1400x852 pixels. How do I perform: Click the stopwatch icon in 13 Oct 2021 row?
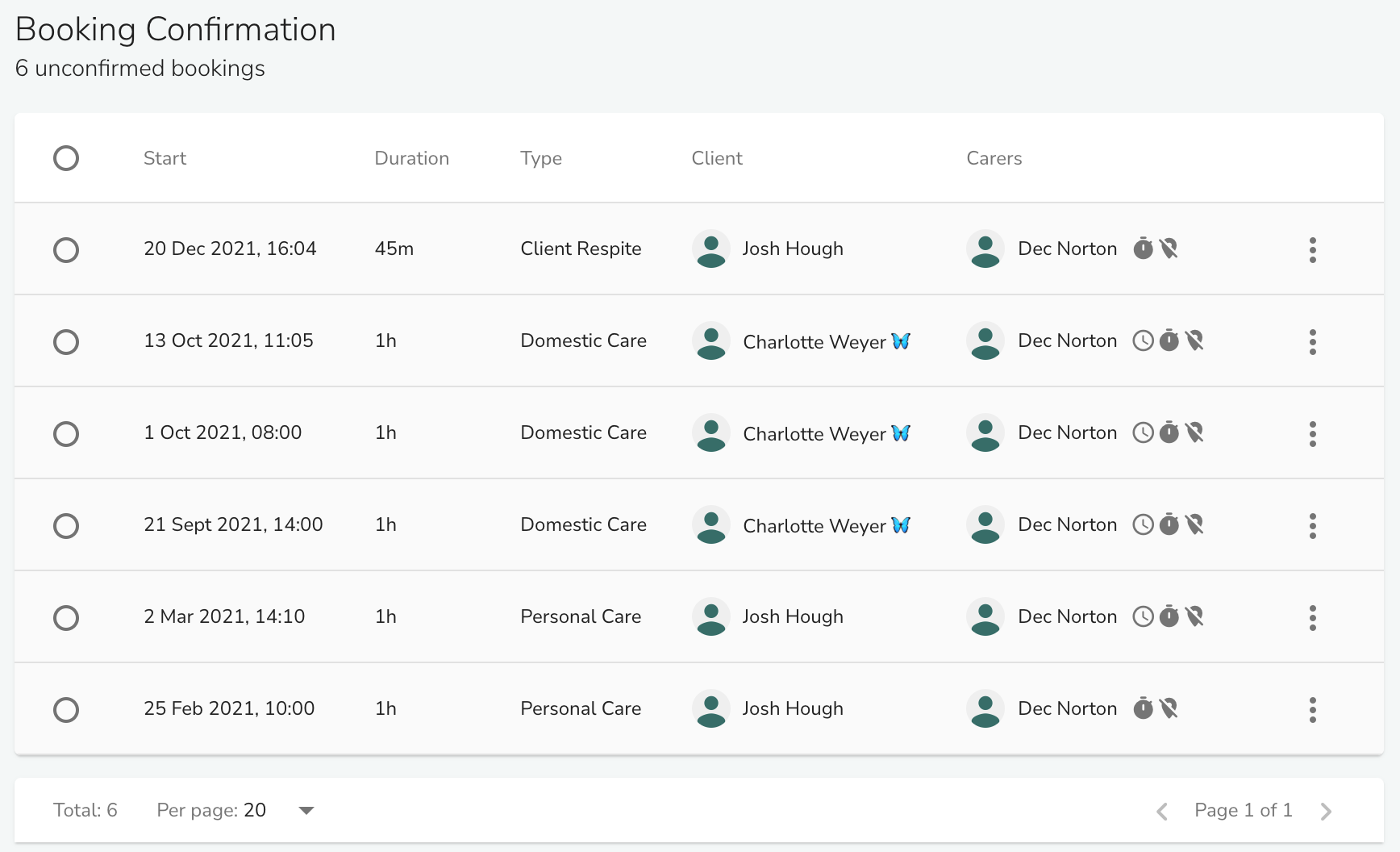click(x=1169, y=340)
